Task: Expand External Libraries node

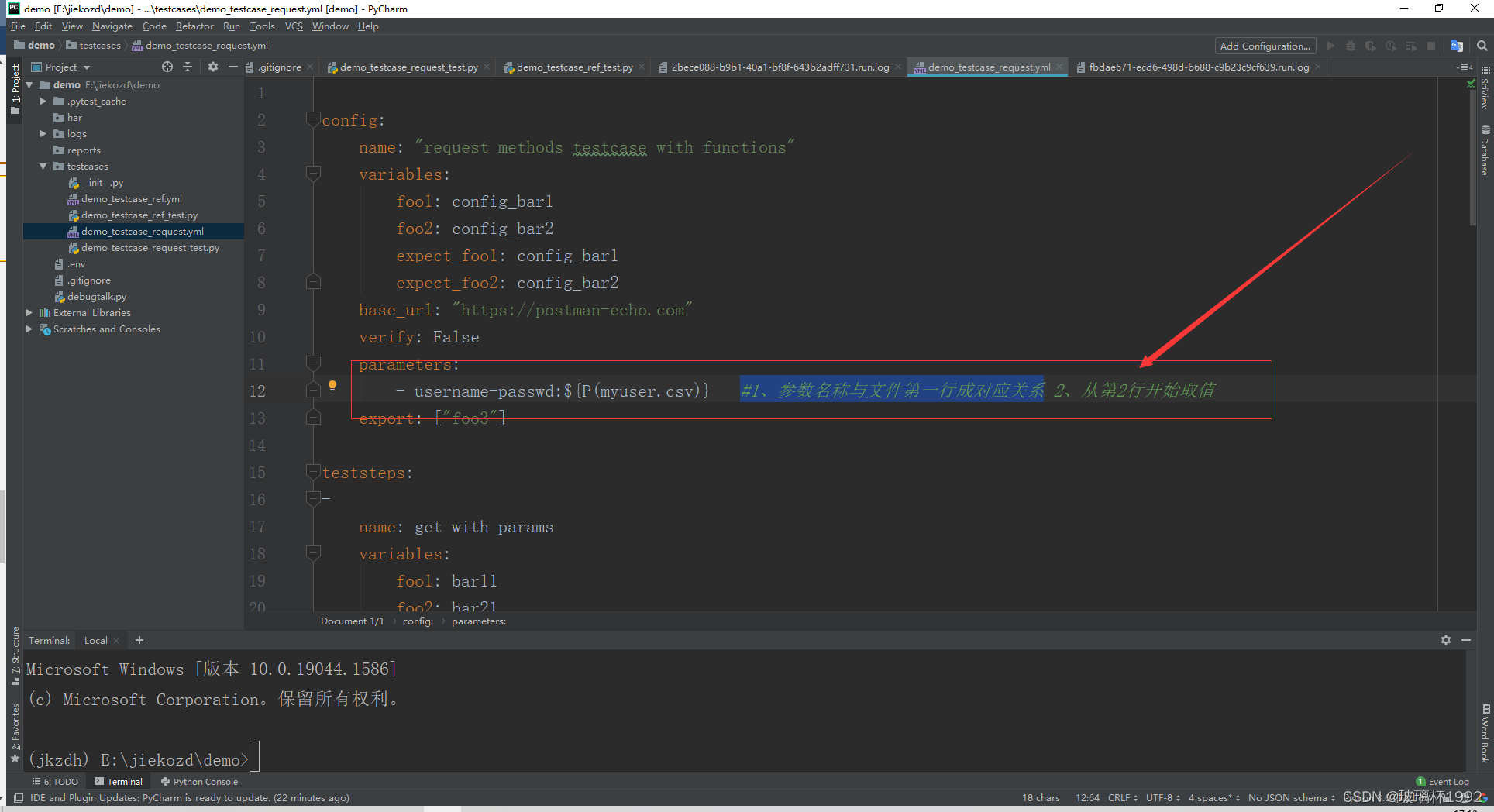Action: click(29, 313)
